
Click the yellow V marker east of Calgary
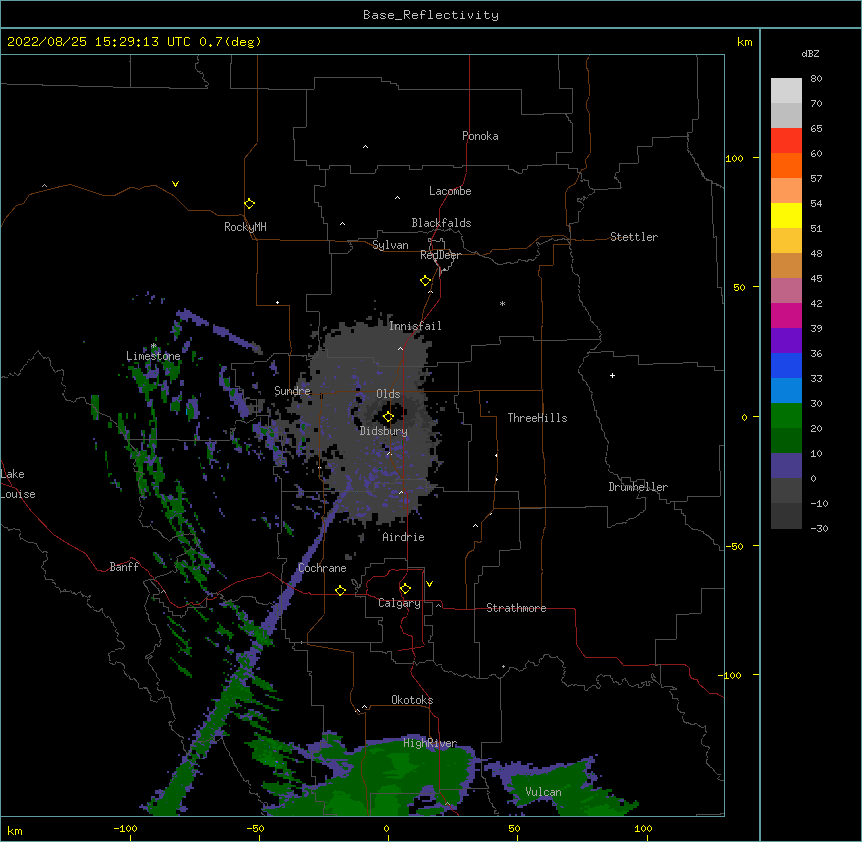point(429,584)
